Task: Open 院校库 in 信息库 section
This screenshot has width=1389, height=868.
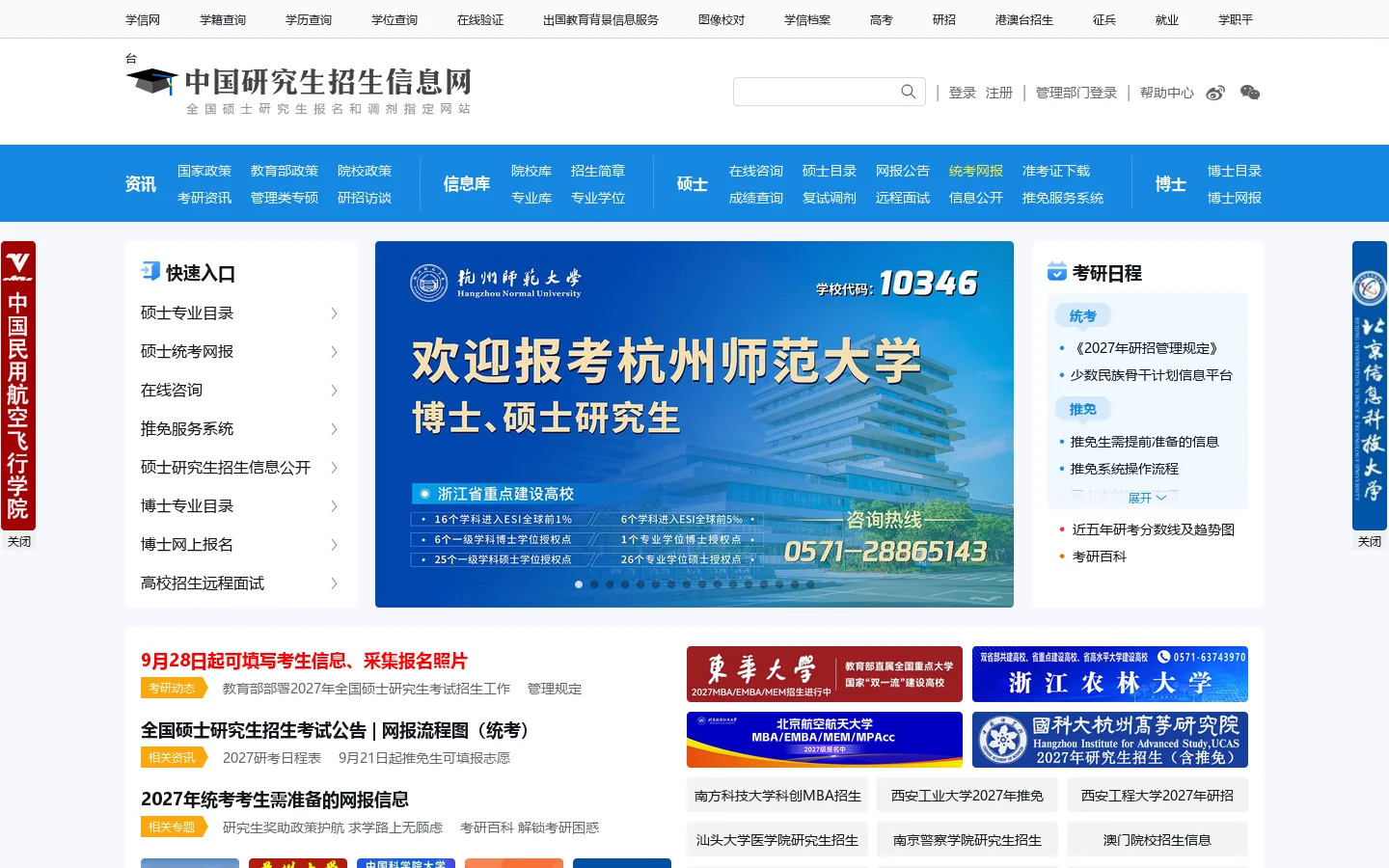Action: click(x=531, y=171)
